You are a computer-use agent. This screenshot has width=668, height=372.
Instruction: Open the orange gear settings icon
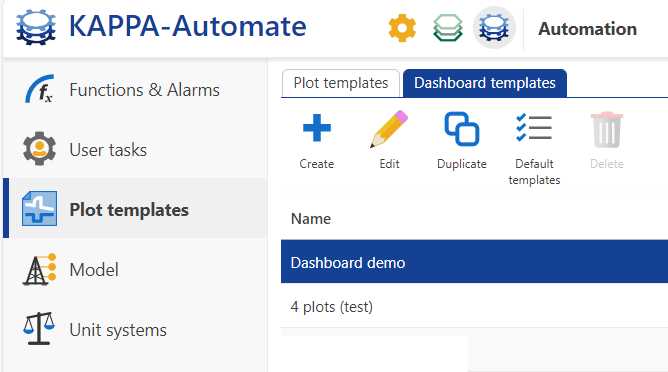(x=402, y=28)
